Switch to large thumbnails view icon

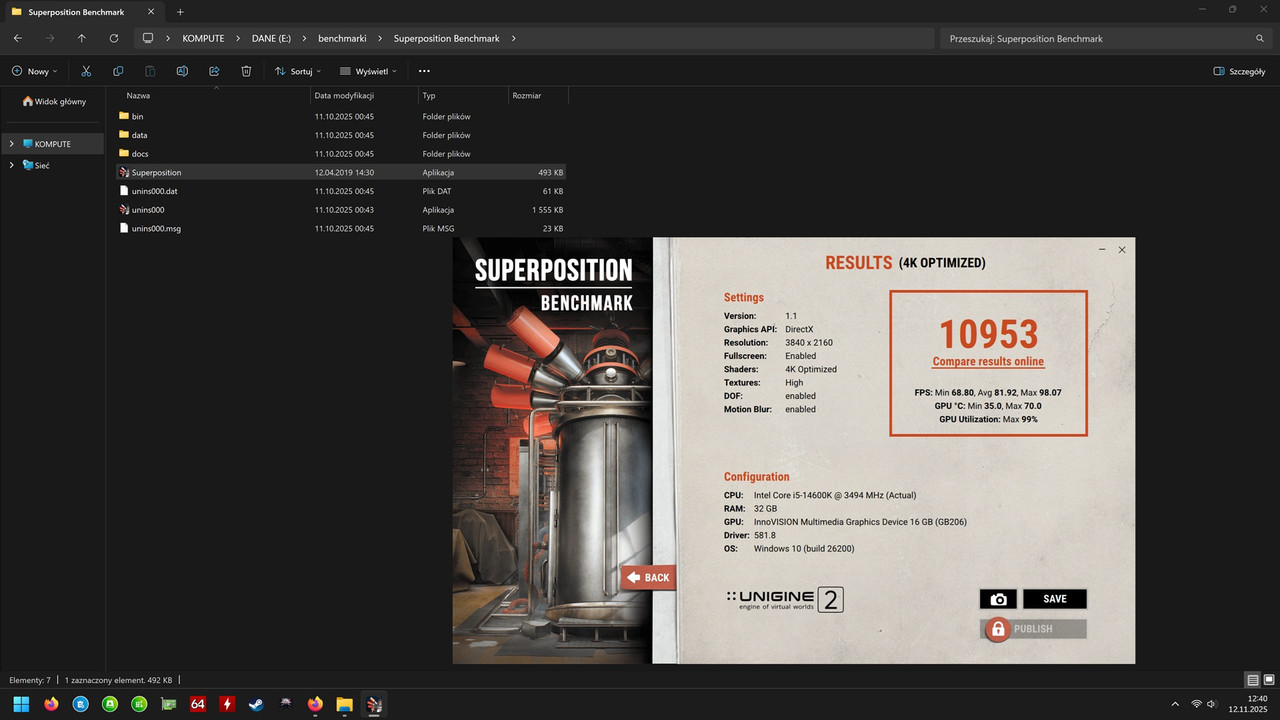click(x=1268, y=680)
